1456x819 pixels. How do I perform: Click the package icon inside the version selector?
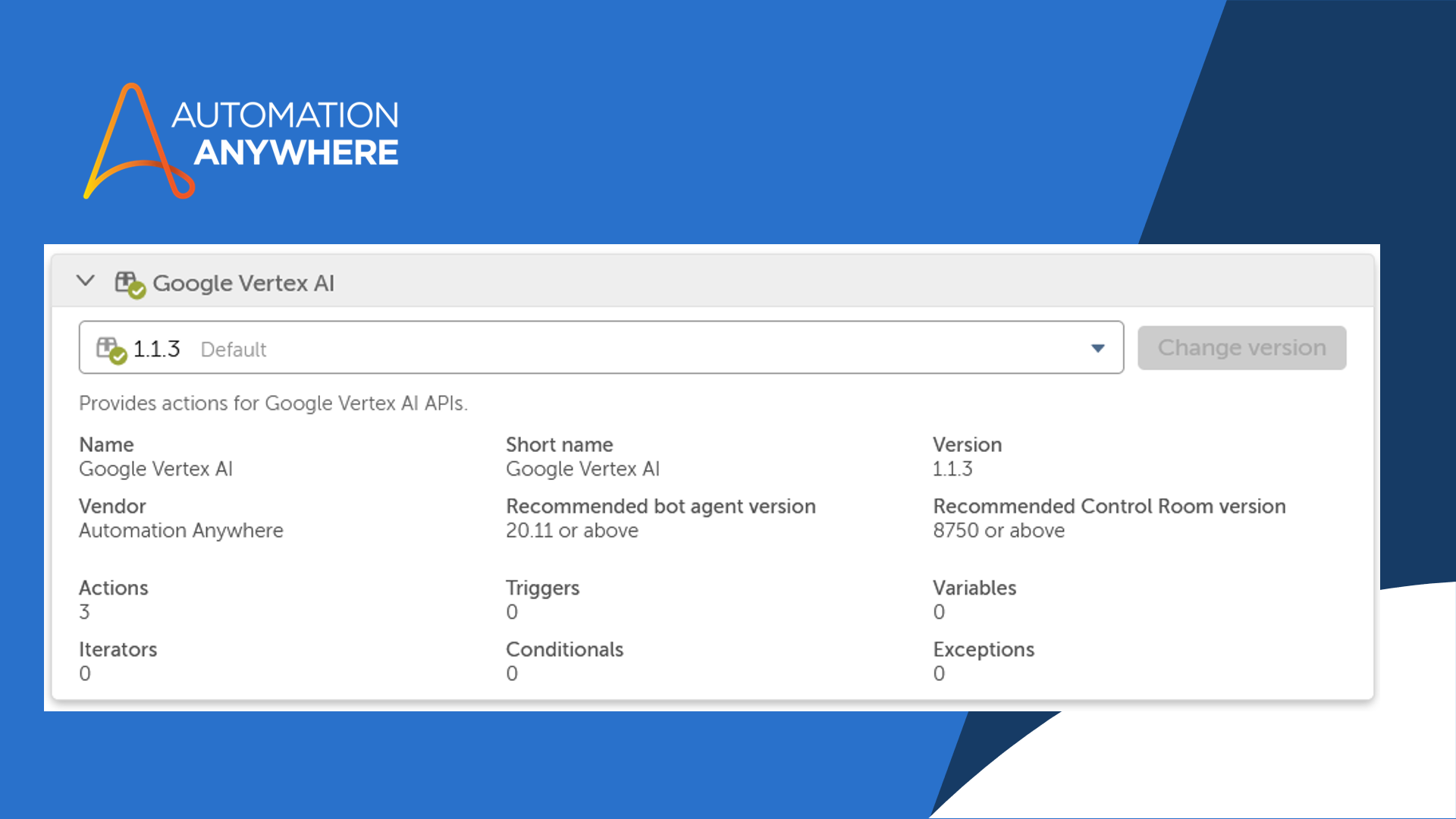pos(111,350)
